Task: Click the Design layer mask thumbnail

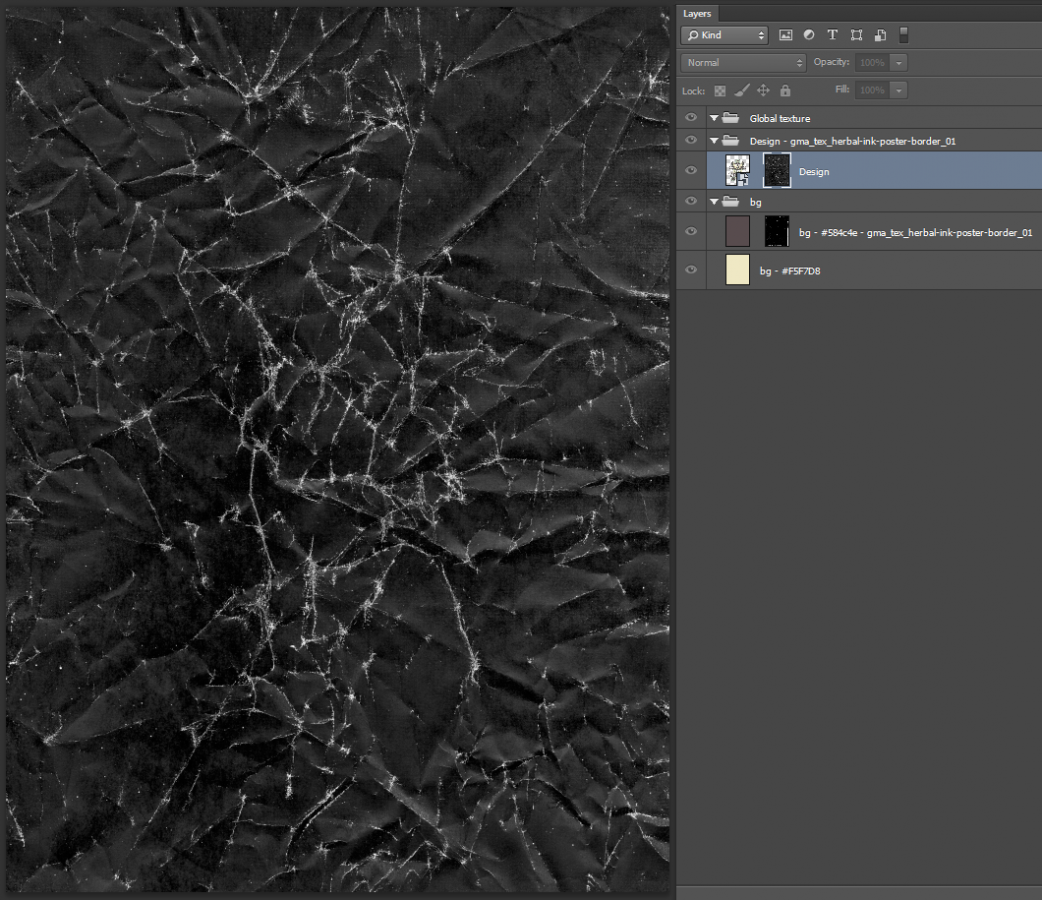Action: click(776, 171)
